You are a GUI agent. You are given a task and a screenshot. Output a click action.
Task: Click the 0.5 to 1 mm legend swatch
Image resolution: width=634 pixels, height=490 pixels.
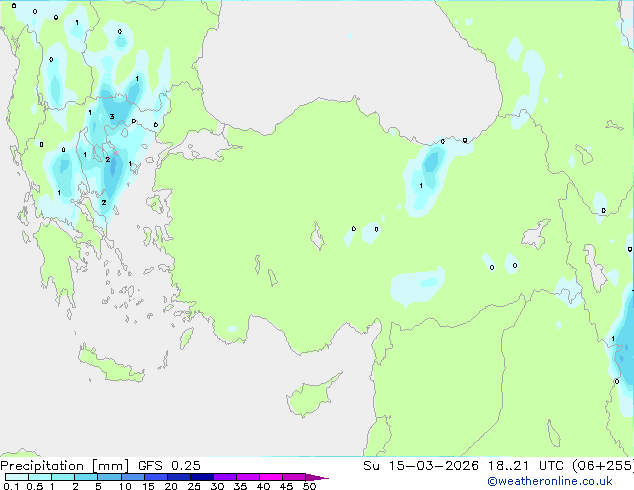(x=40, y=477)
